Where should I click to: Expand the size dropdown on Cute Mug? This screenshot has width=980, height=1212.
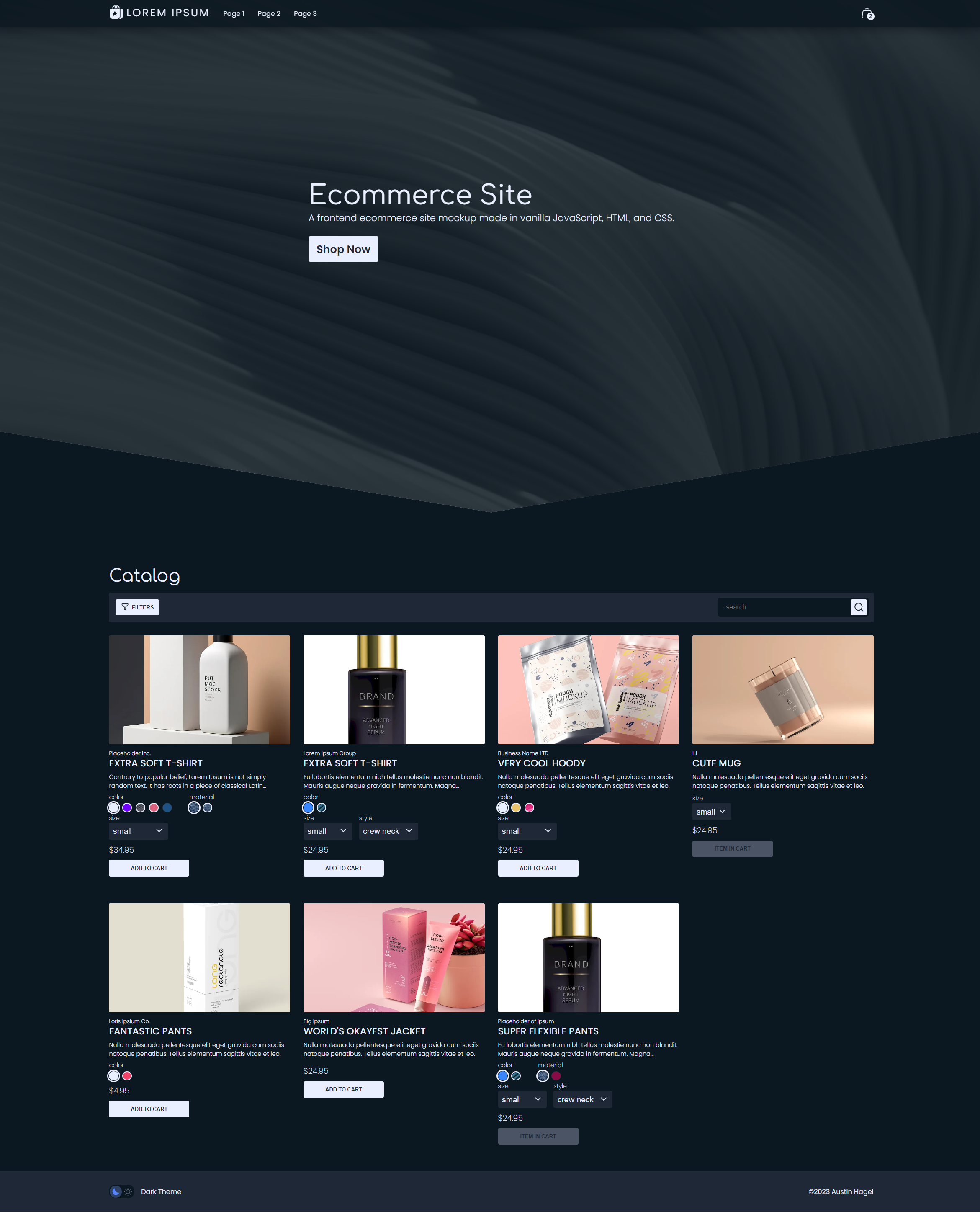pyautogui.click(x=709, y=811)
